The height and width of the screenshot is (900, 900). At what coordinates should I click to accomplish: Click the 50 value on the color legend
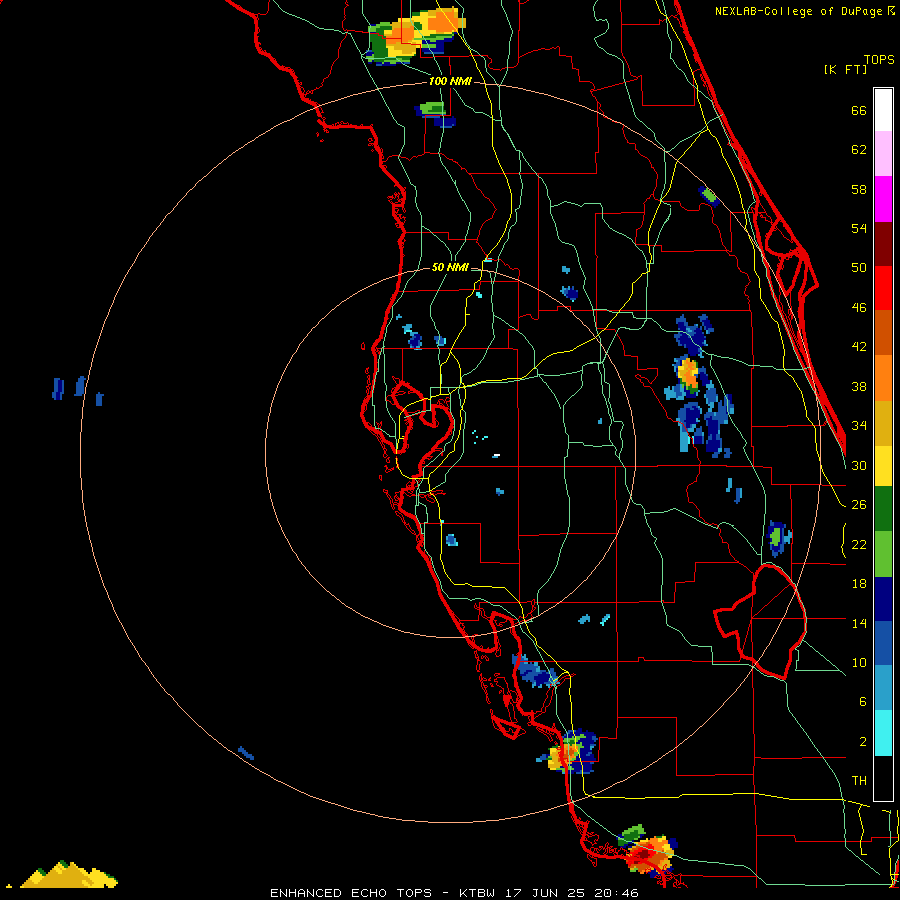pyautogui.click(x=859, y=268)
